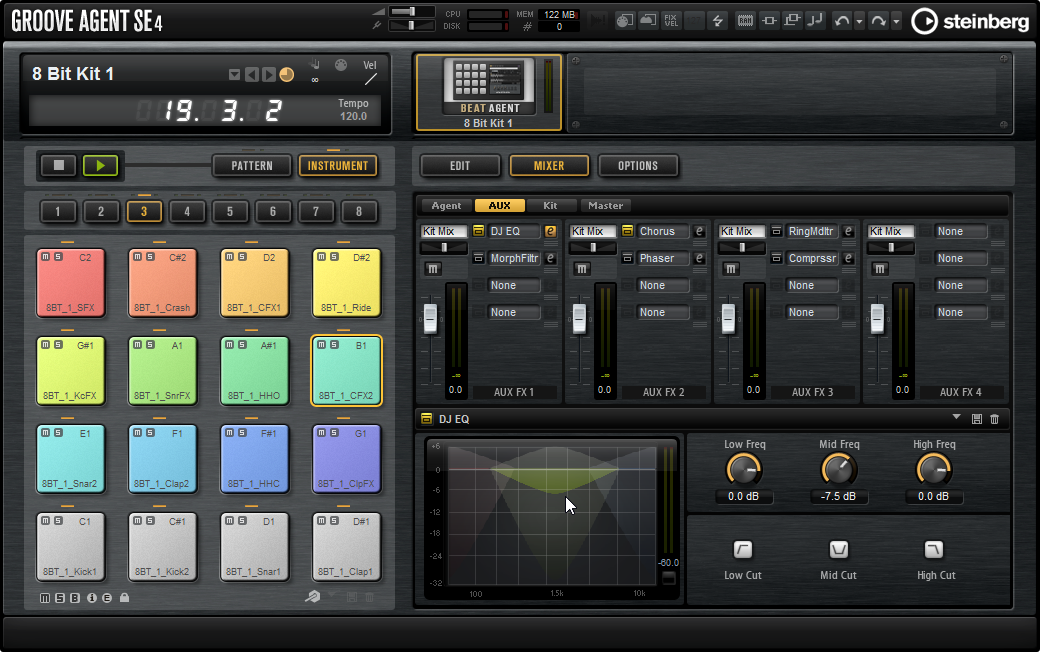Image resolution: width=1040 pixels, height=652 pixels.
Task: Click the RAM save toolbar icon
Action: [x=745, y=21]
